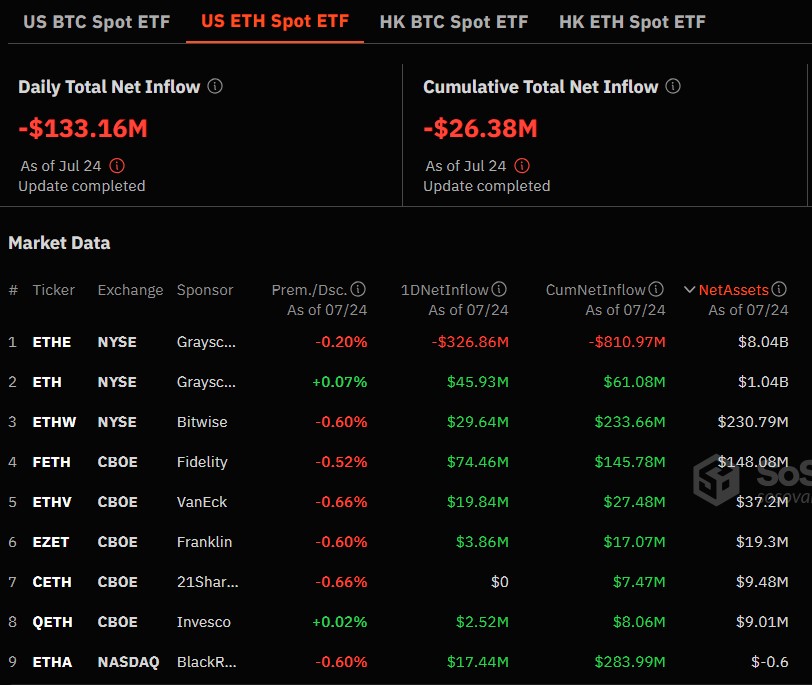Click the ETHA ticker link
The height and width of the screenshot is (685, 812).
[x=53, y=662]
